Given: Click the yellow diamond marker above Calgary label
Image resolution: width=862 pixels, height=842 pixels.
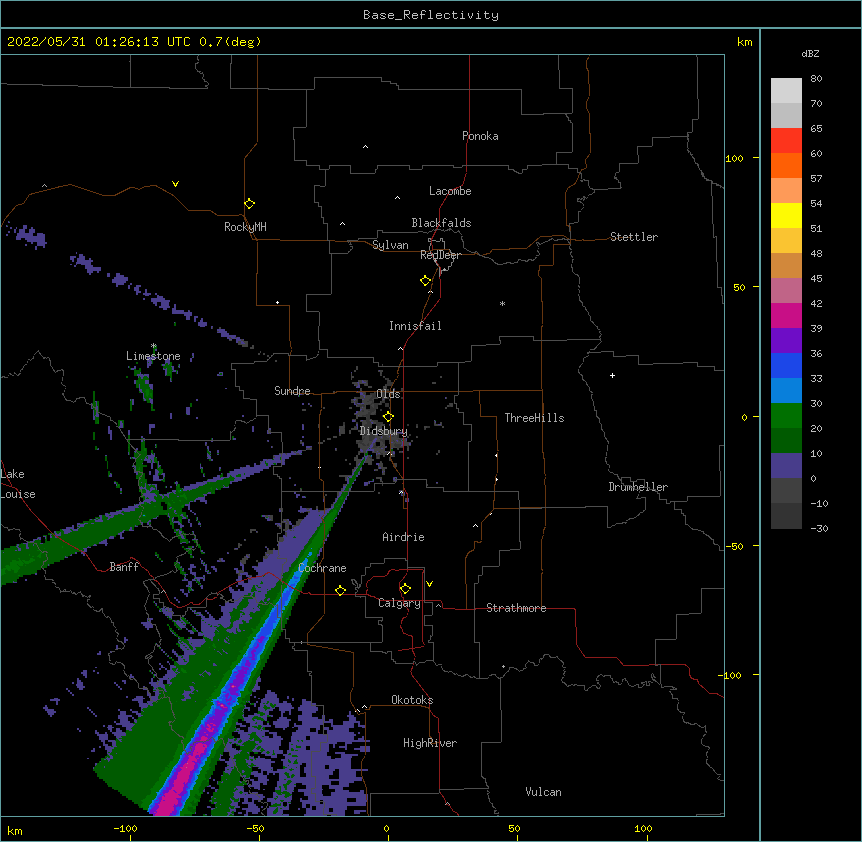Looking at the screenshot, I should 405,589.
